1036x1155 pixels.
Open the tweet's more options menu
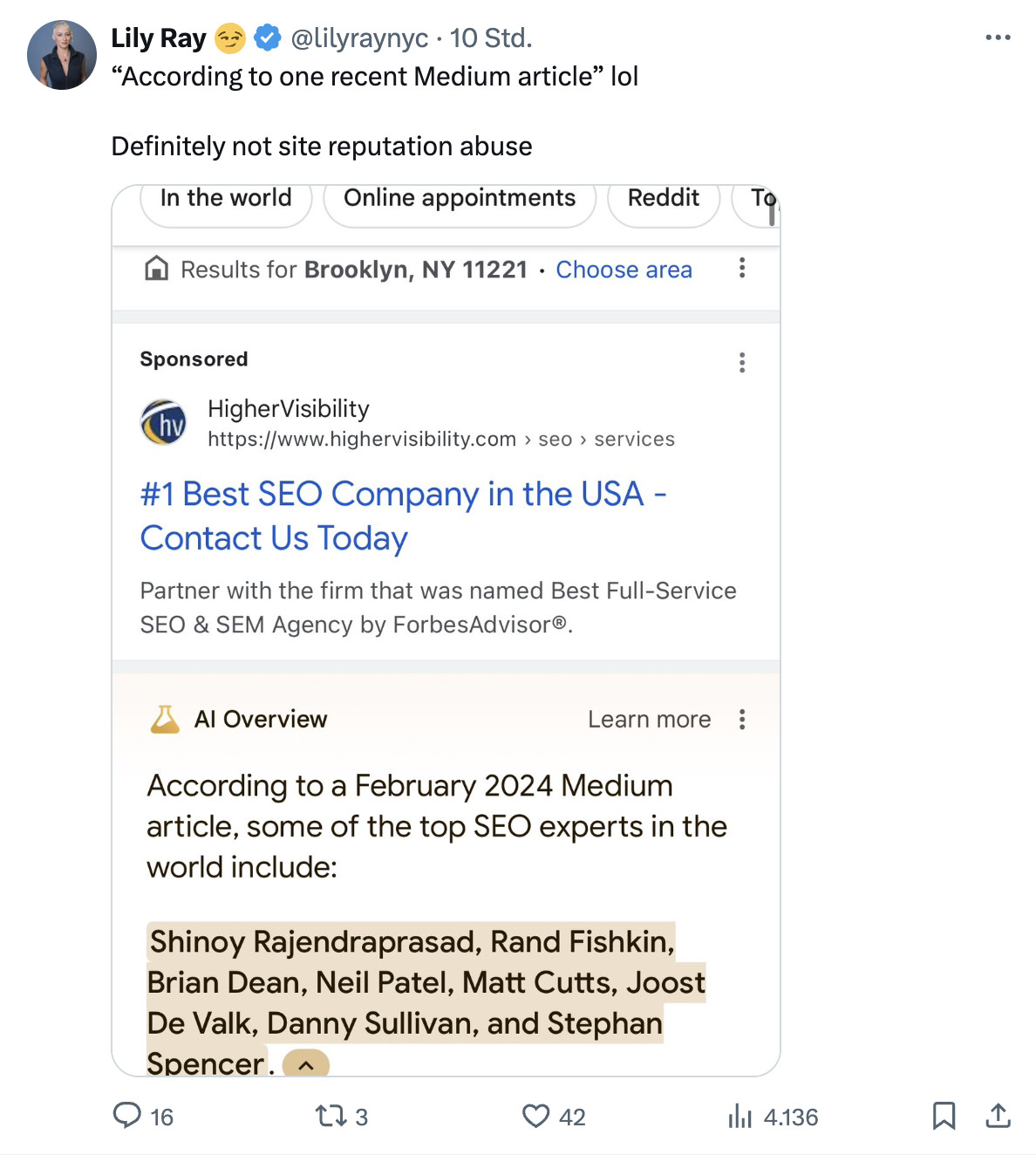(x=998, y=37)
